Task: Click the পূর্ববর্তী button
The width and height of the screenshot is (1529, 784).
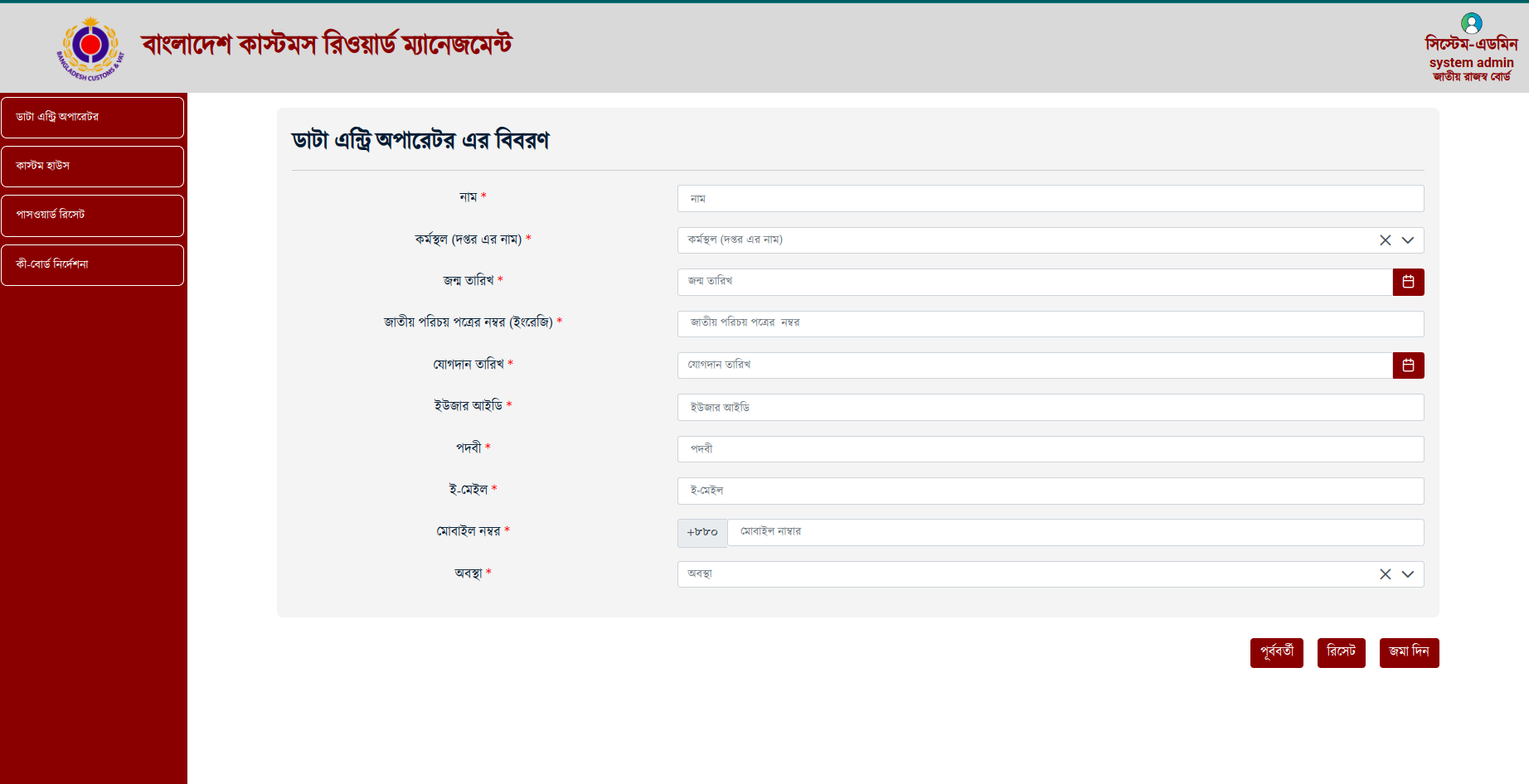Action: tap(1277, 652)
